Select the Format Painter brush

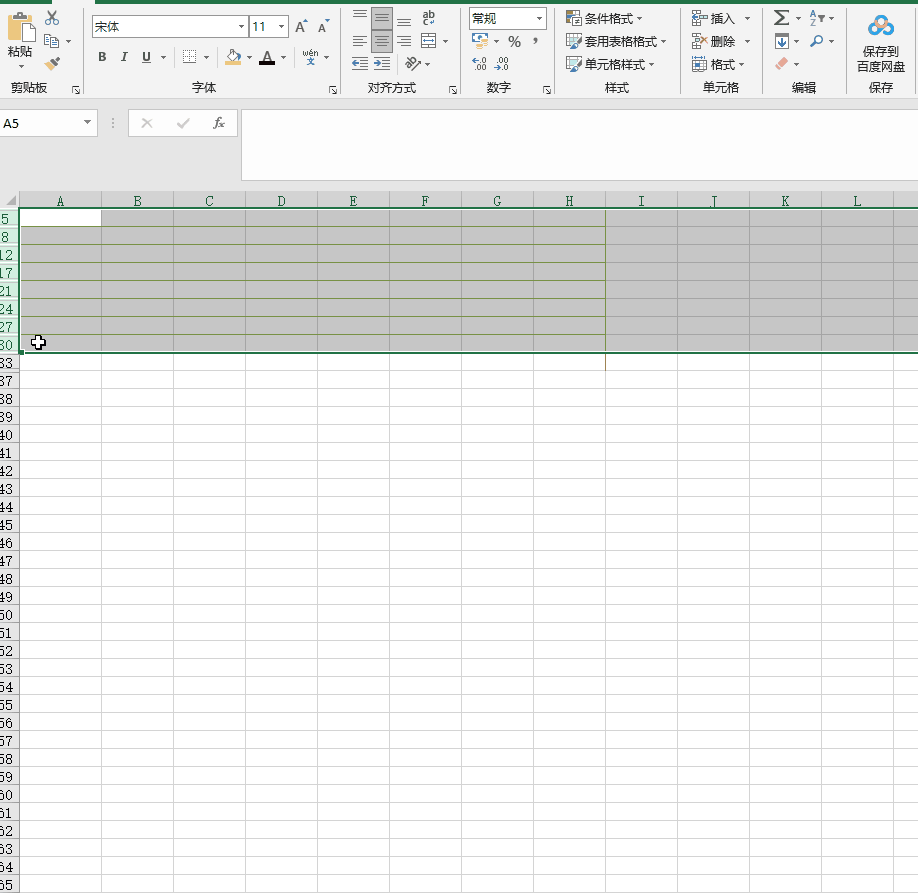click(x=52, y=63)
